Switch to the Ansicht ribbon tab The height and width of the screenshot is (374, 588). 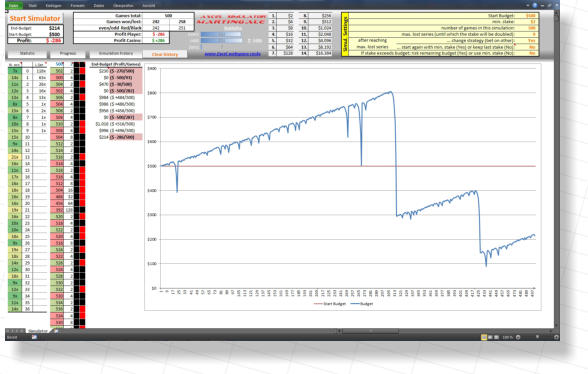149,6
